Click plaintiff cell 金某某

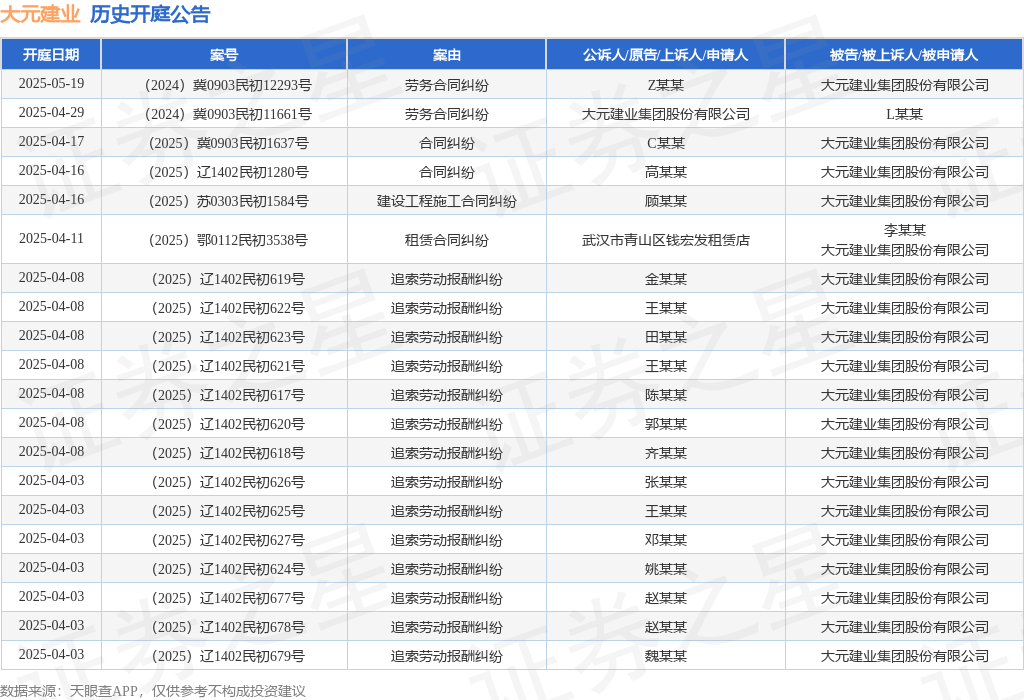click(x=665, y=279)
